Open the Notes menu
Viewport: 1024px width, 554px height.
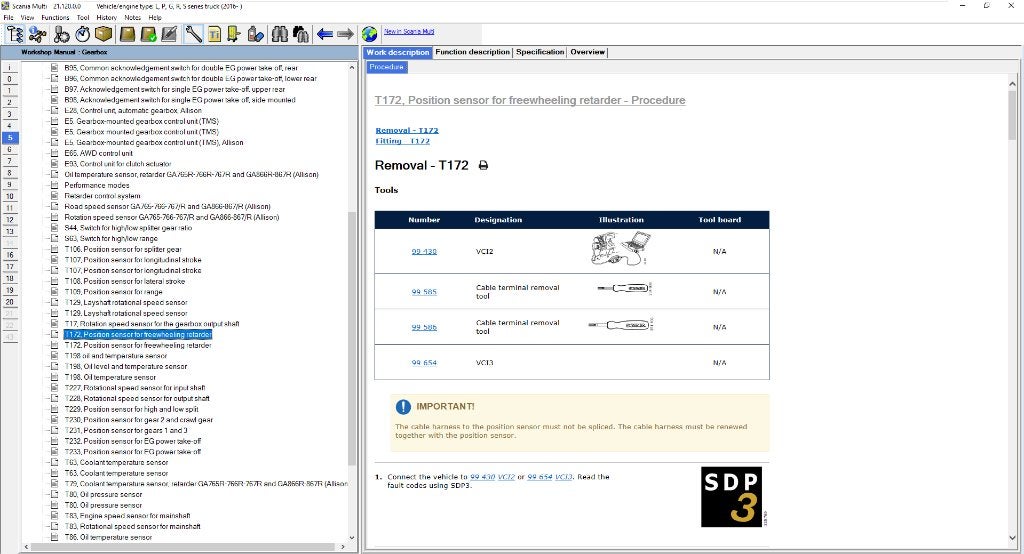click(x=133, y=18)
